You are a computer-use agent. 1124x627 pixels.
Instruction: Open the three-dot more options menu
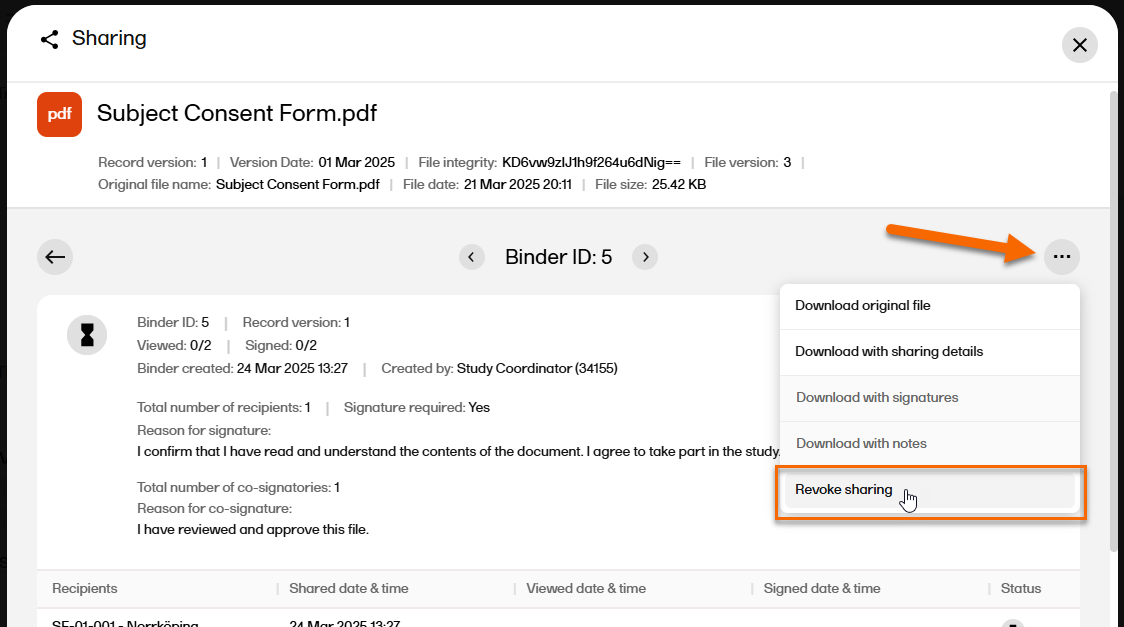pyautogui.click(x=1062, y=257)
